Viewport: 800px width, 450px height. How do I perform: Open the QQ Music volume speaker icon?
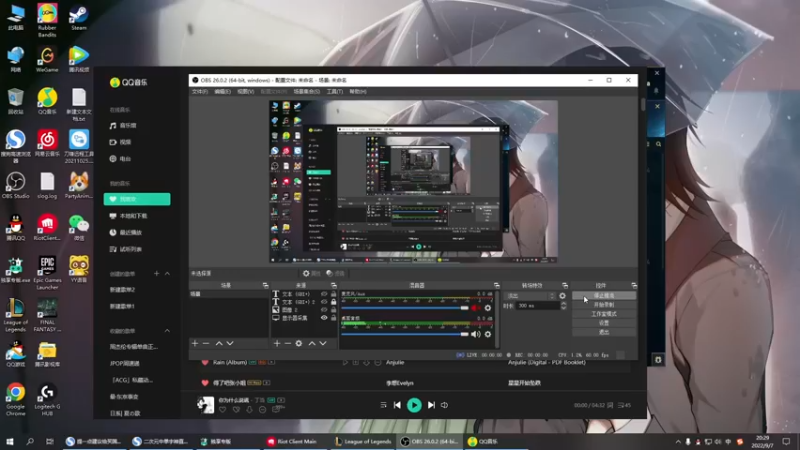pos(444,405)
